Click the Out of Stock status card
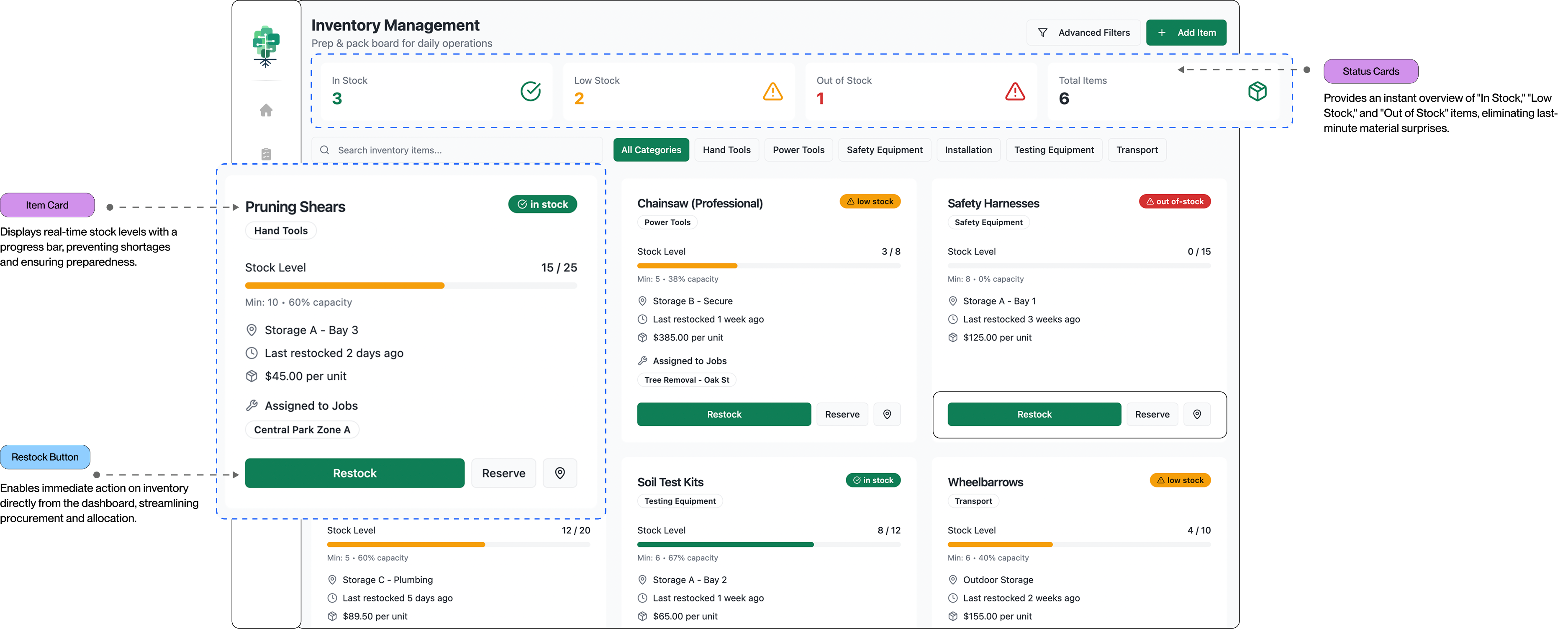Screen dimensions: 1568x629 [x=921, y=91]
